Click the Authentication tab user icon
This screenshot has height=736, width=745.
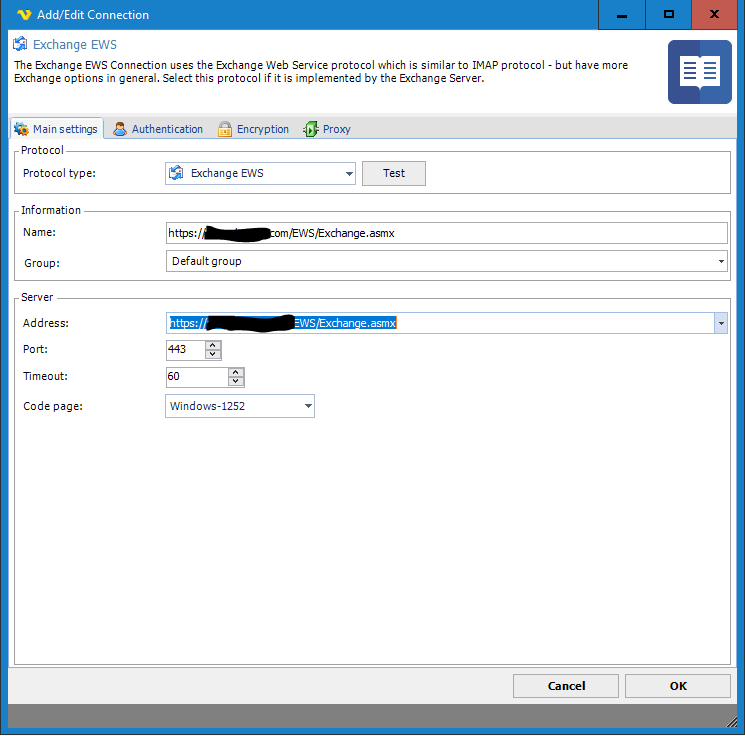pos(120,129)
